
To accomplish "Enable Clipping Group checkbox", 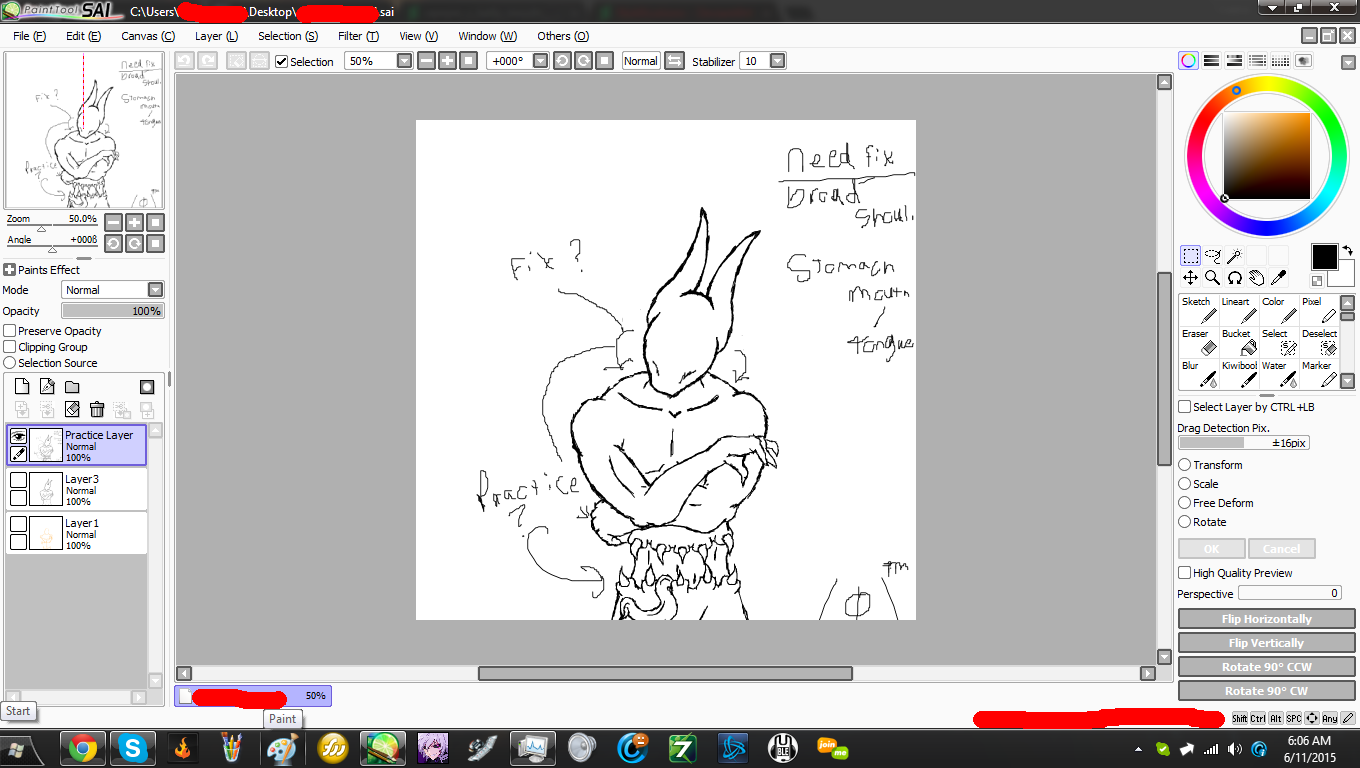I will (10, 347).
